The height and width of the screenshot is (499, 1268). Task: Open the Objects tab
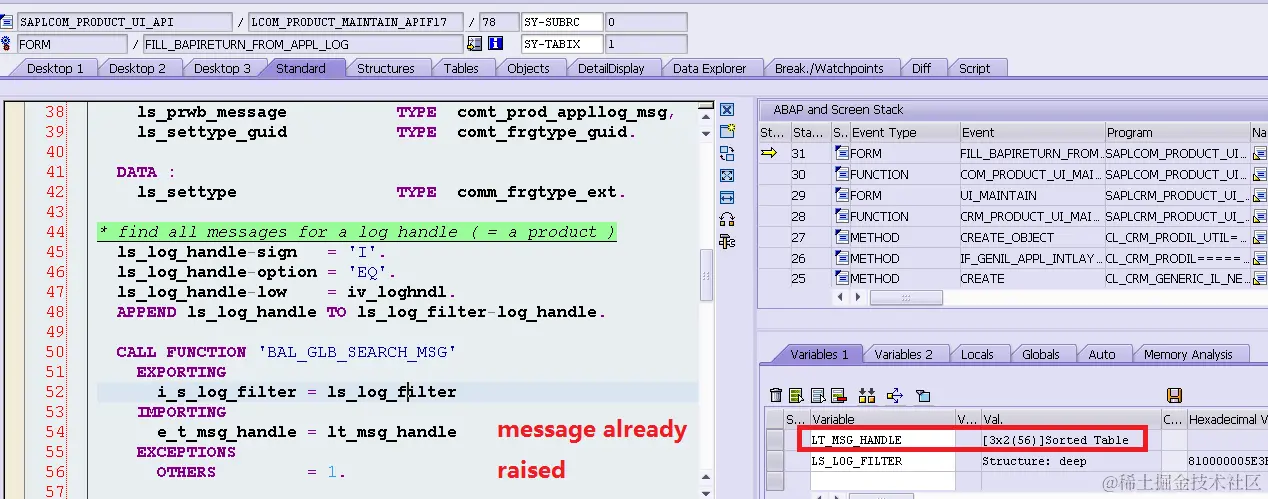528,68
